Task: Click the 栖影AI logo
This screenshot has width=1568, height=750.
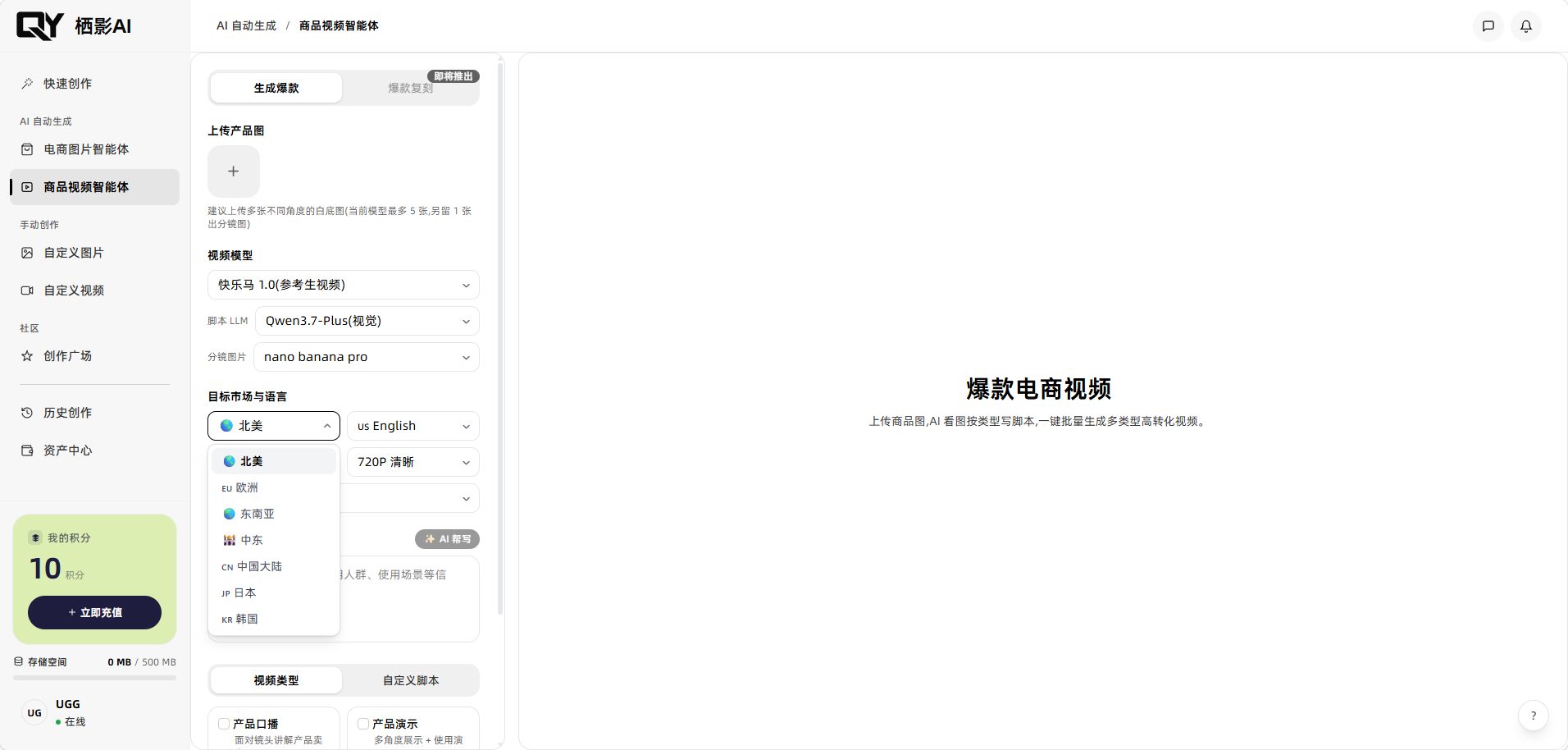Action: 74,26
